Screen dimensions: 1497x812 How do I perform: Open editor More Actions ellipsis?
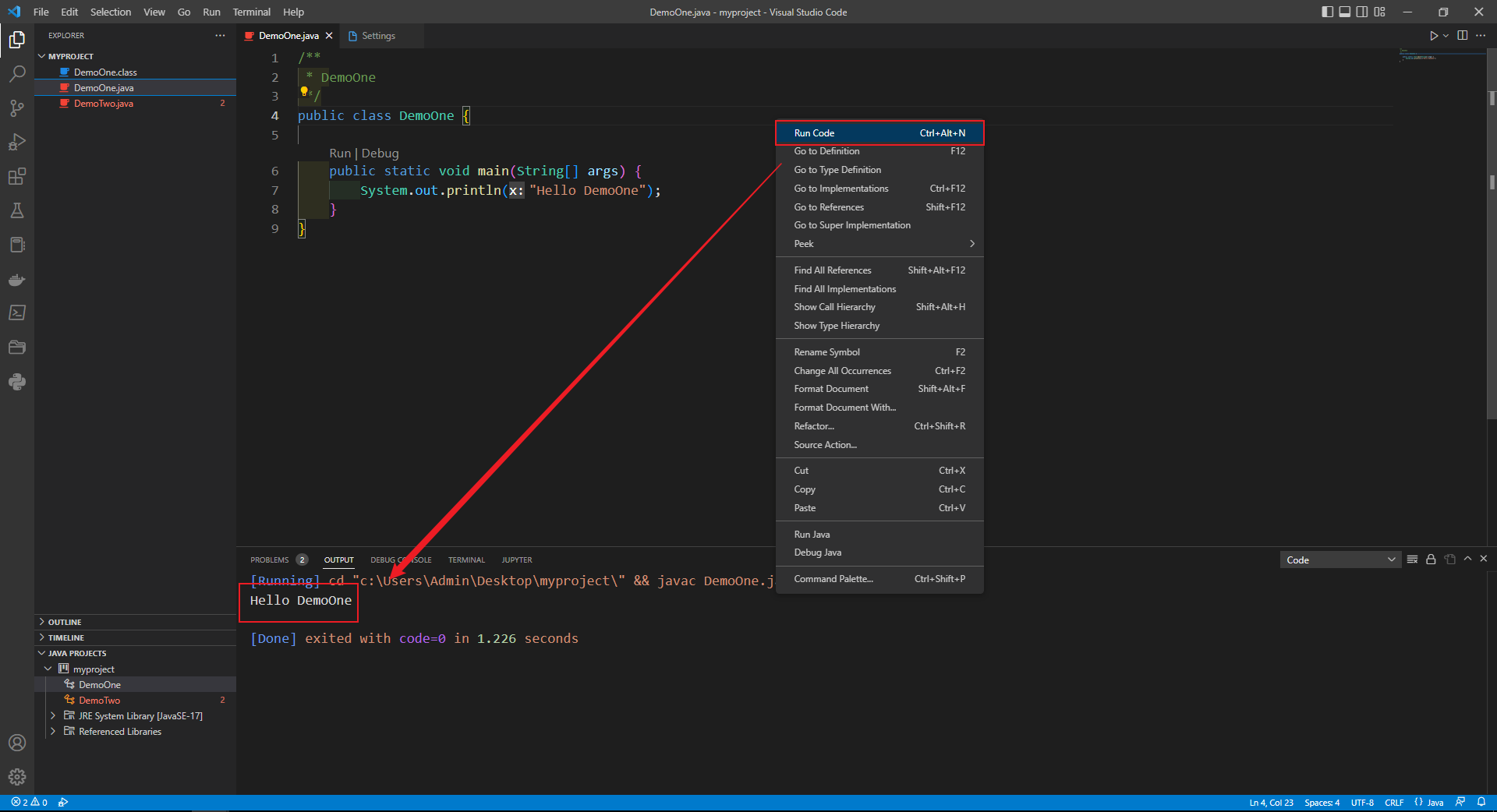[1481, 36]
